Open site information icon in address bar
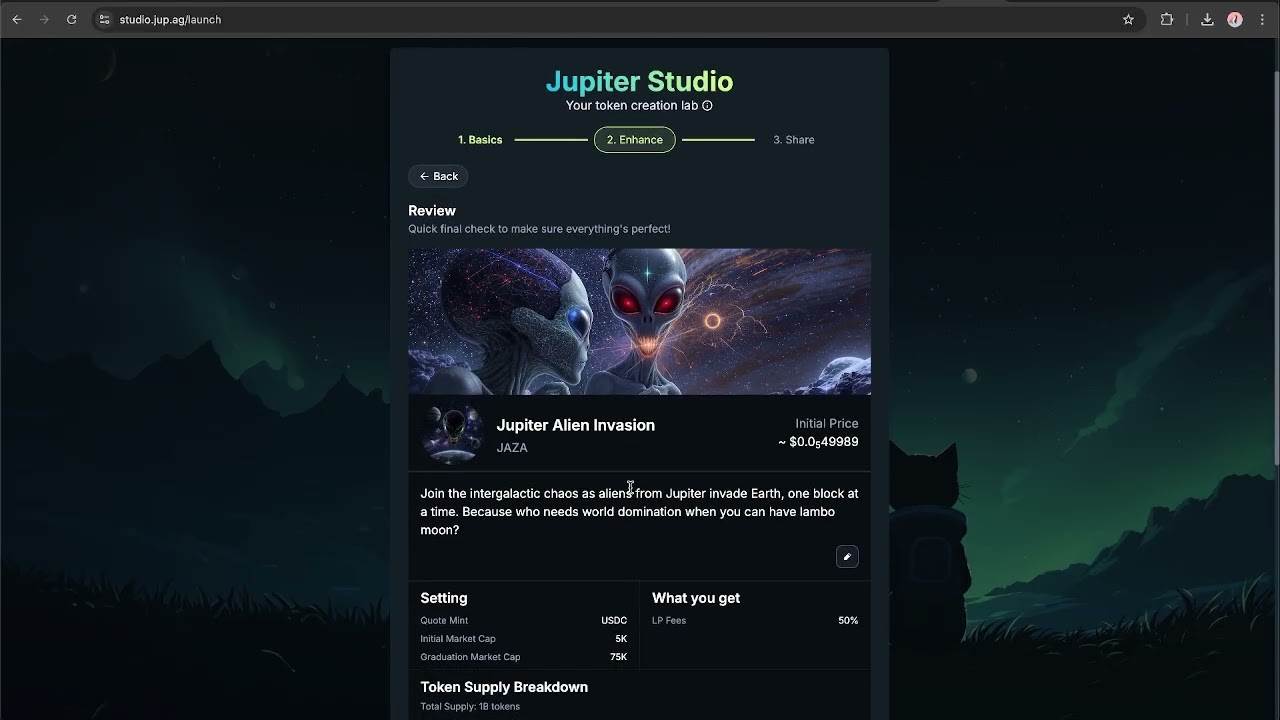Viewport: 1280px width, 720px height. click(104, 19)
